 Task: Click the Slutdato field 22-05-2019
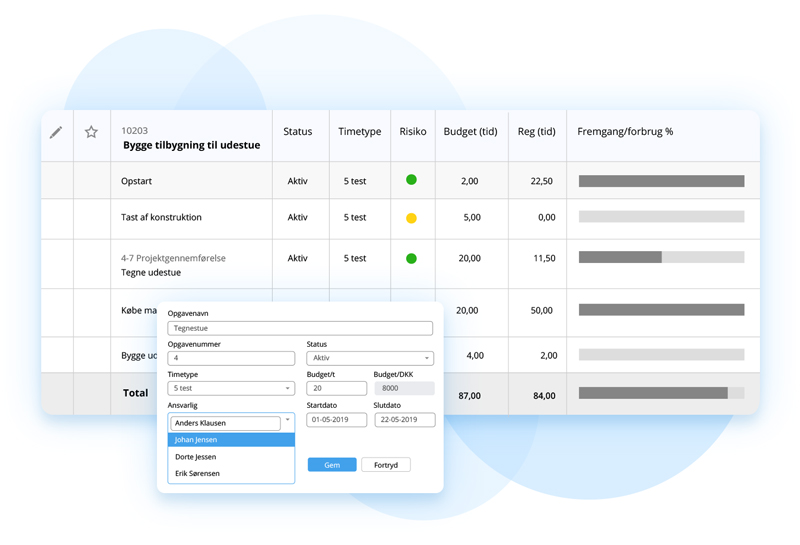point(405,419)
